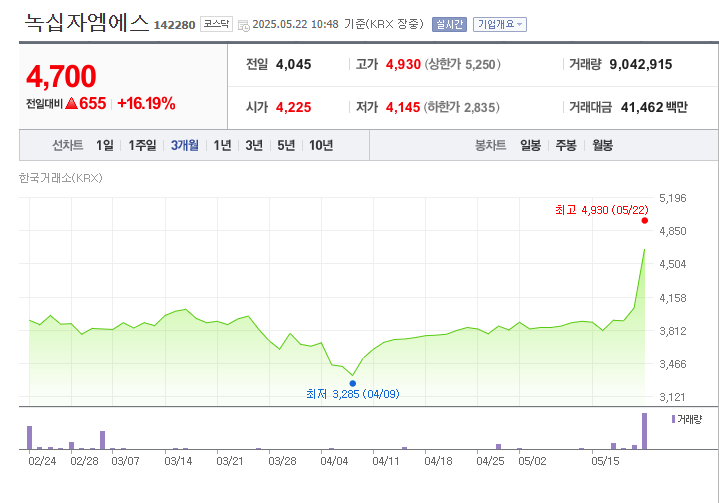Click the 봉차트 label
Screen dimensions: 719x503
[x=490, y=145]
